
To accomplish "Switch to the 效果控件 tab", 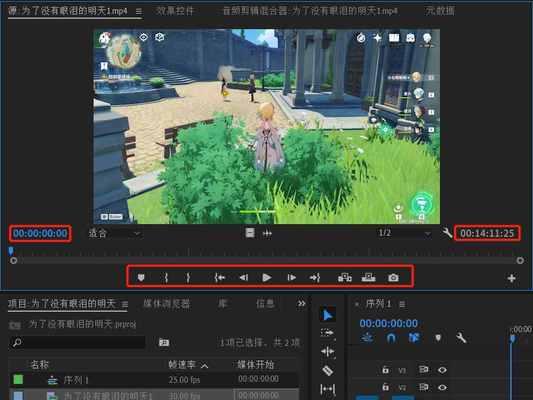I will pos(175,11).
